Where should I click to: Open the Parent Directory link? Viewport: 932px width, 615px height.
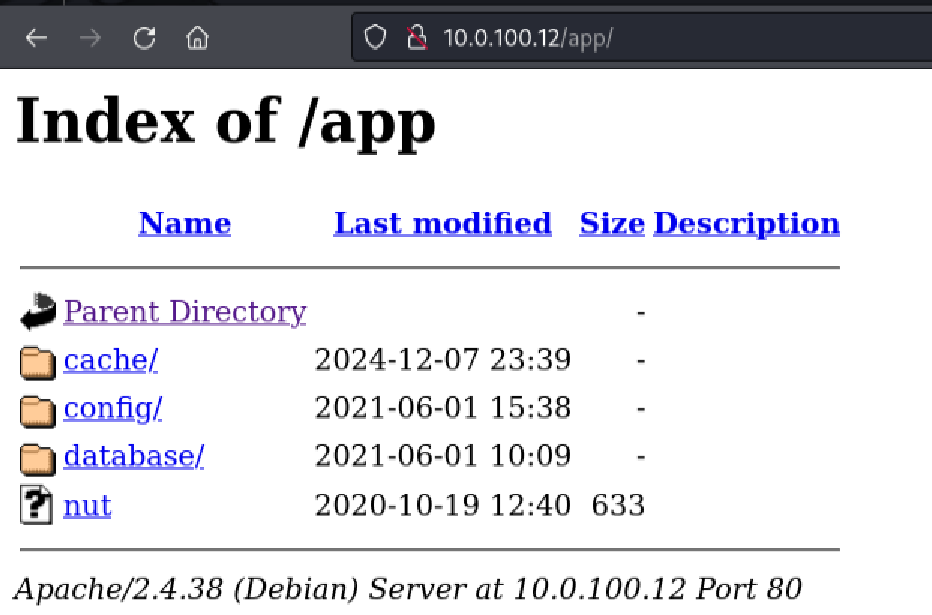pos(185,312)
